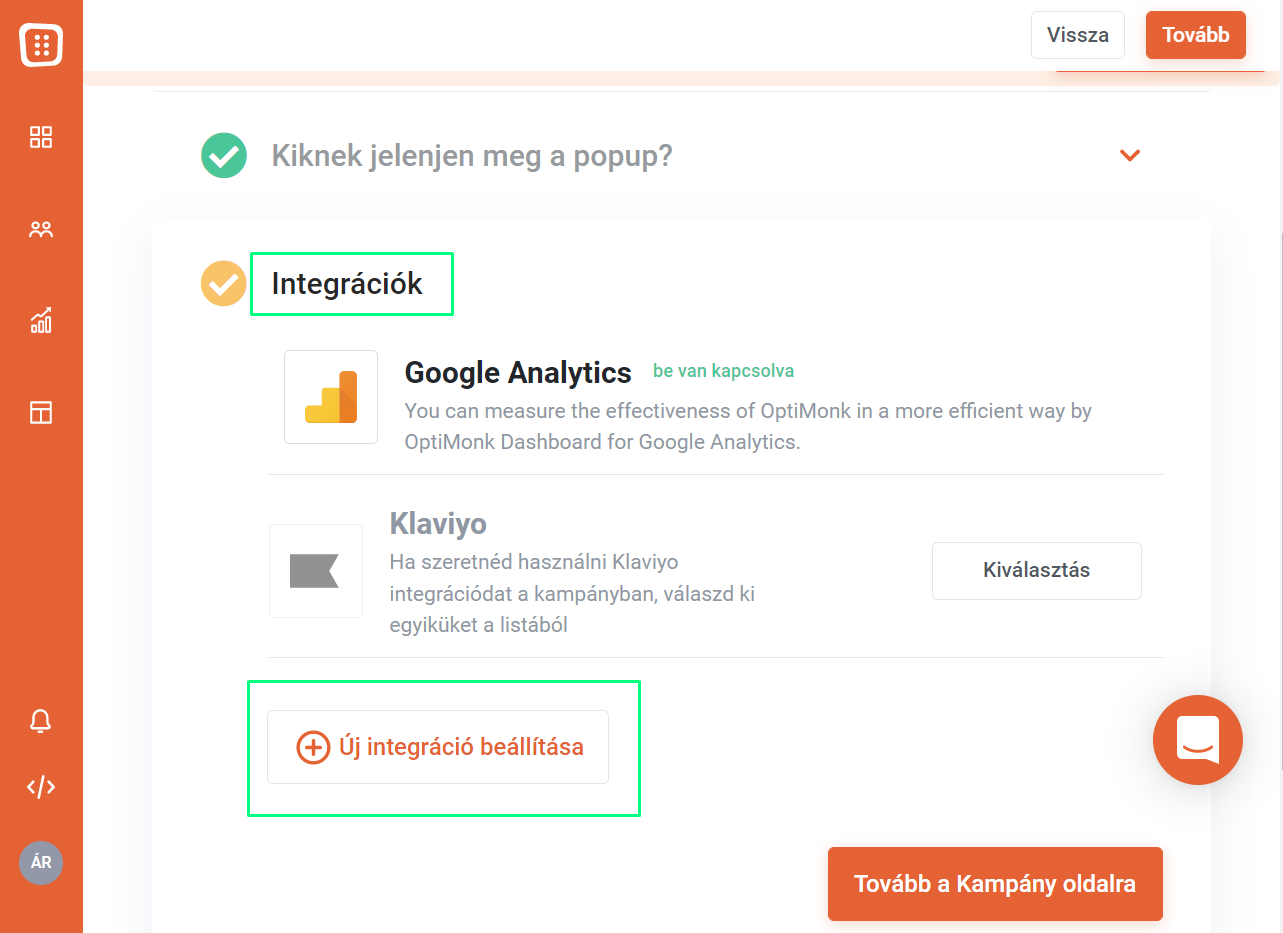
Task: Click the Integrációk section heading
Action: click(347, 284)
